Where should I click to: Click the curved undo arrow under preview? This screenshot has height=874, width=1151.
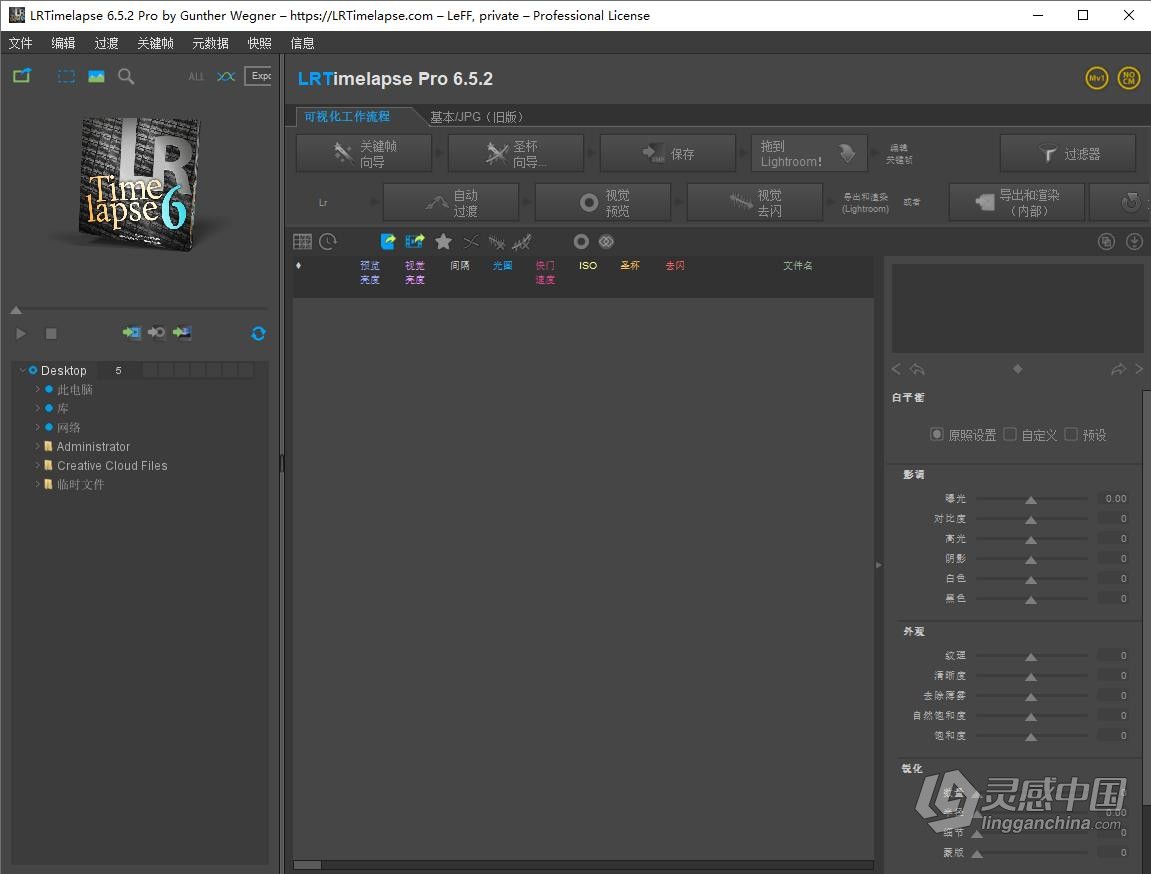click(x=917, y=369)
